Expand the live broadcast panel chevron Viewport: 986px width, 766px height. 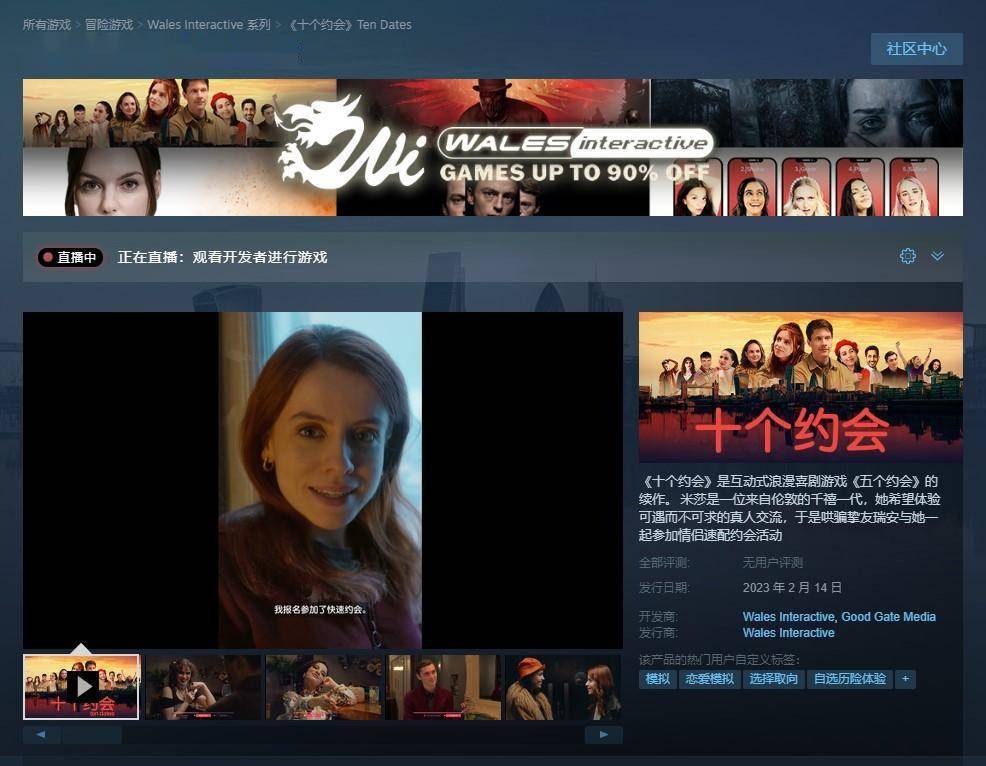937,256
